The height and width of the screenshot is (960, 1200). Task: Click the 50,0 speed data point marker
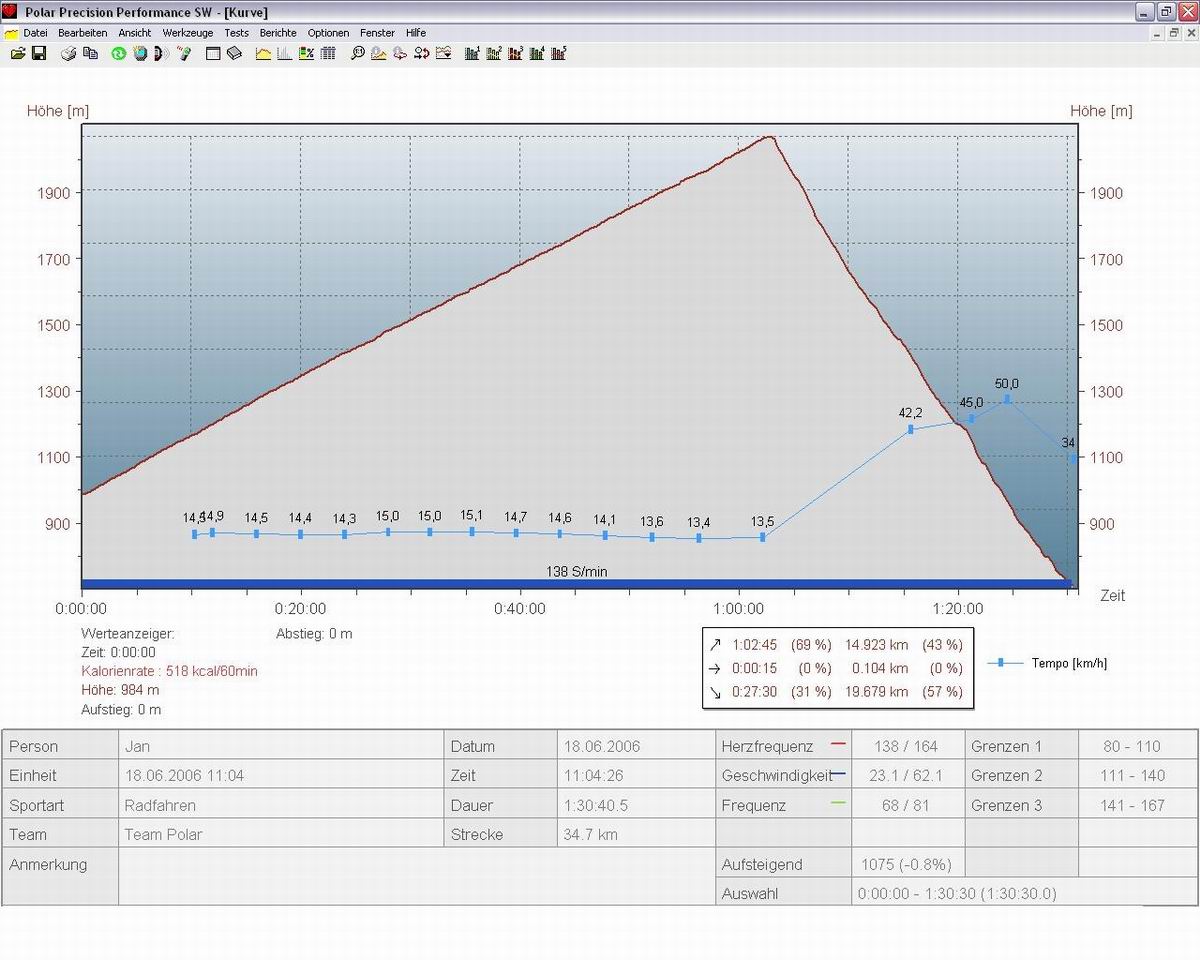tap(1007, 399)
